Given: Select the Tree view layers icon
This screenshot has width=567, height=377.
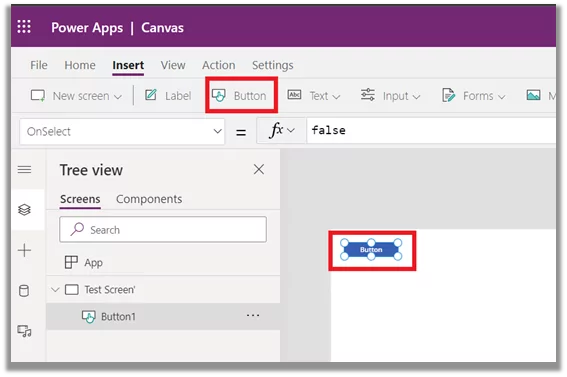Looking at the screenshot, I should point(24,209).
